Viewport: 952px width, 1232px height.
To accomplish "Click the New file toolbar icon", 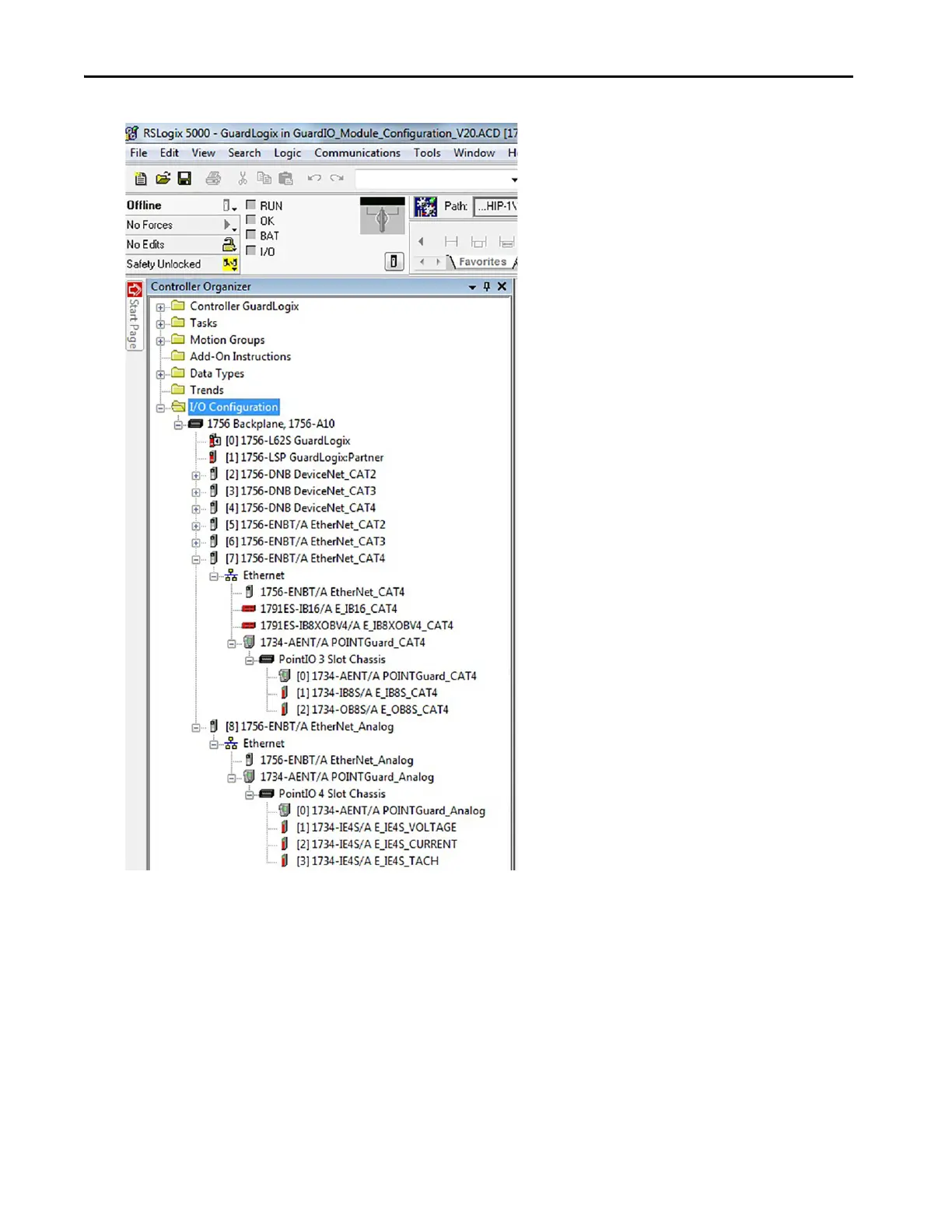I will click(141, 179).
